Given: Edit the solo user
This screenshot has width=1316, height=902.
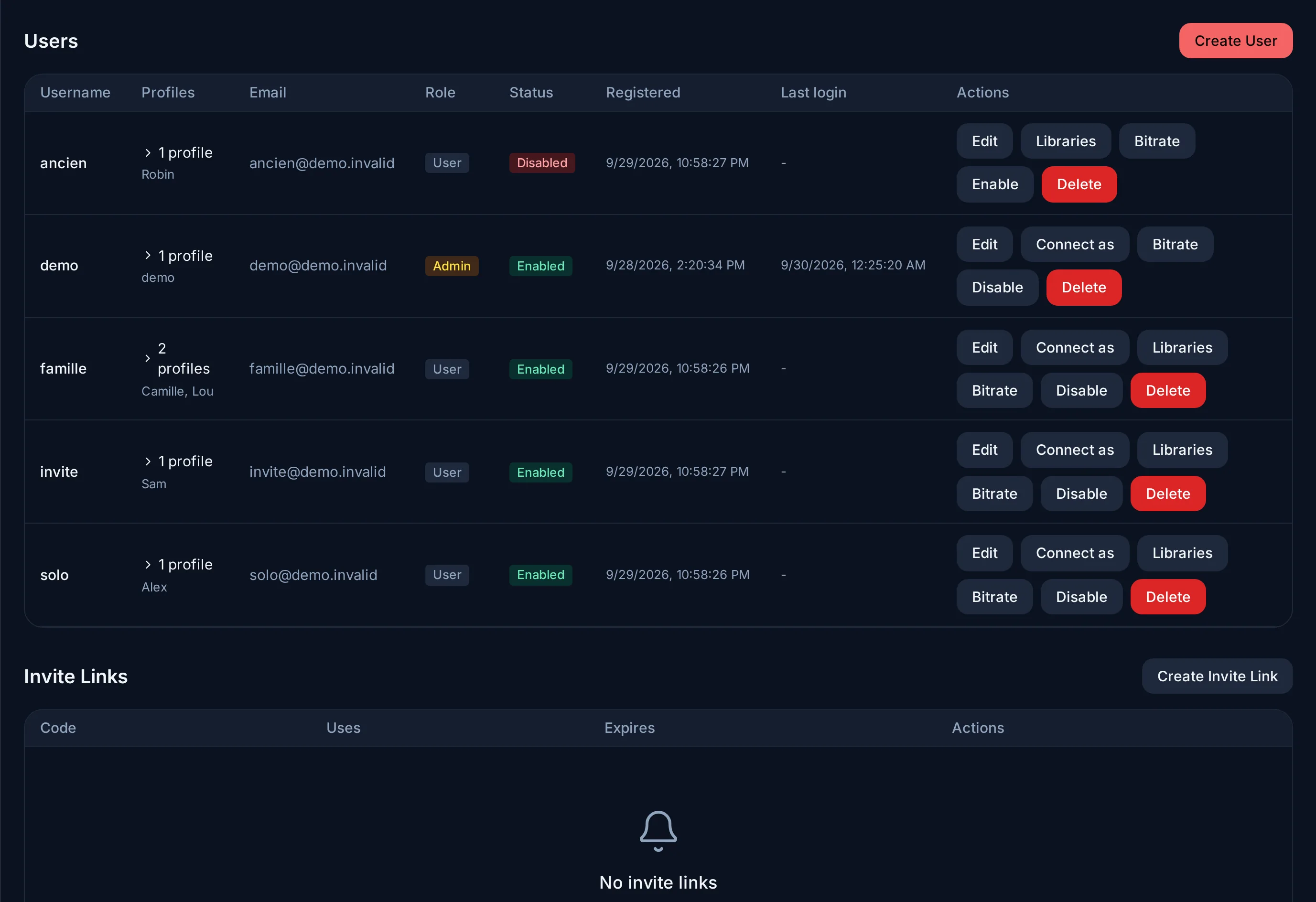Looking at the screenshot, I should (x=984, y=553).
